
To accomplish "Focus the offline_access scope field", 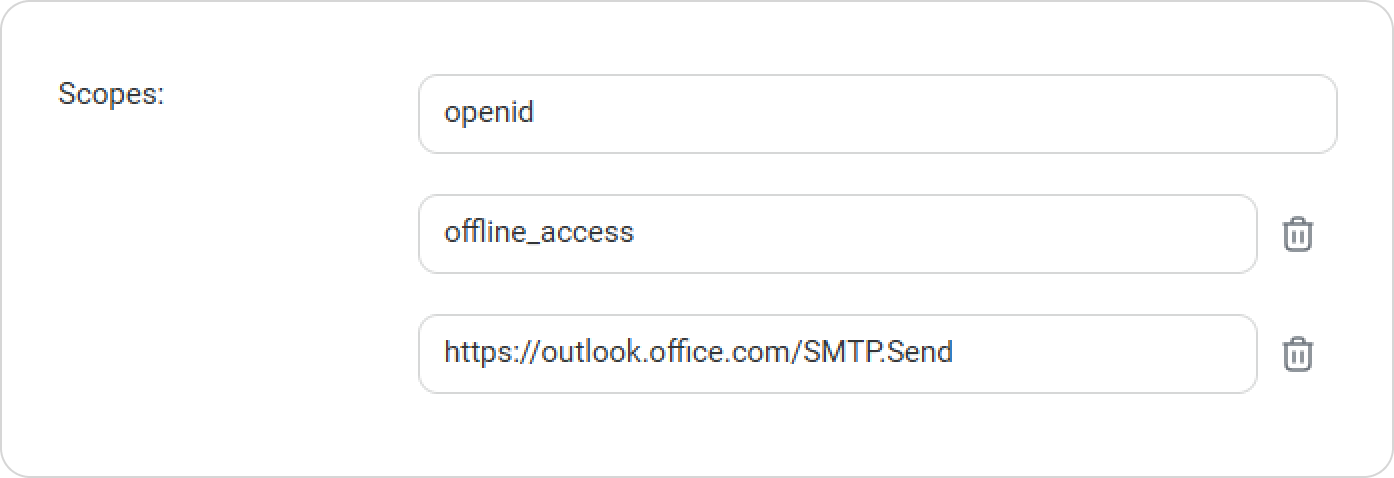I will (x=837, y=234).
